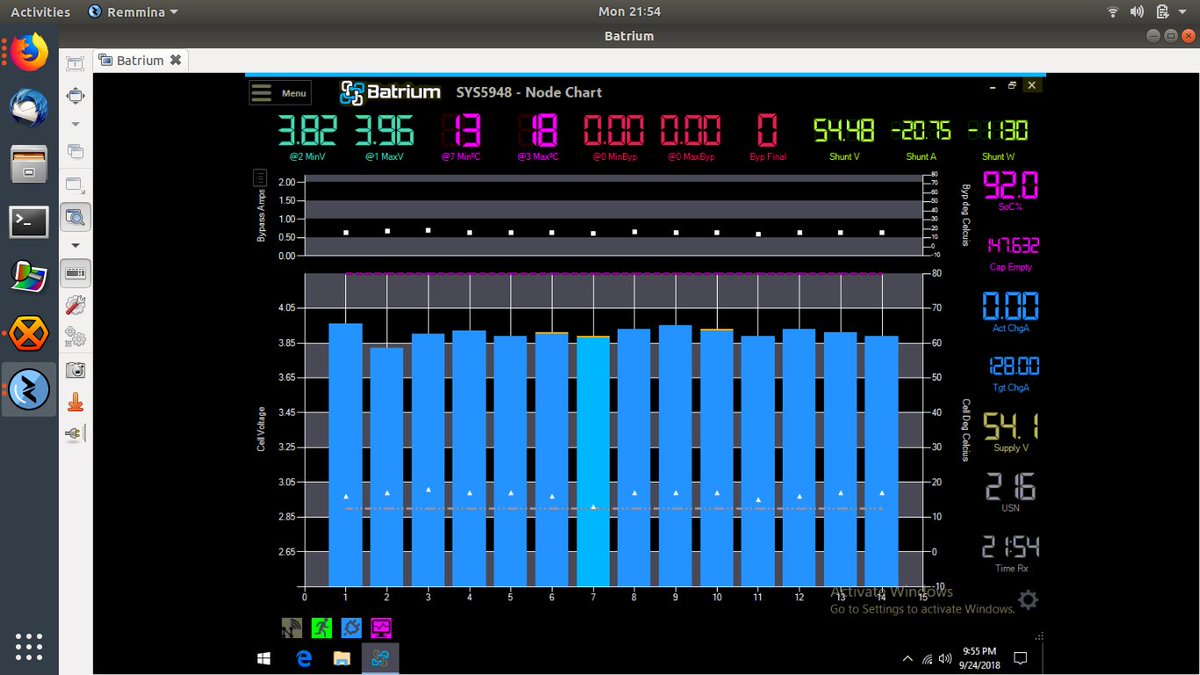Open the Windows Start button
This screenshot has height=675, width=1200.
coord(265,658)
